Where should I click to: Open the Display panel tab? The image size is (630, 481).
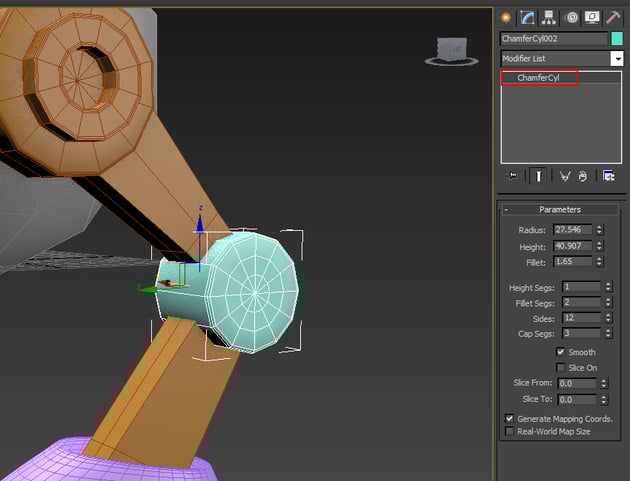click(592, 17)
